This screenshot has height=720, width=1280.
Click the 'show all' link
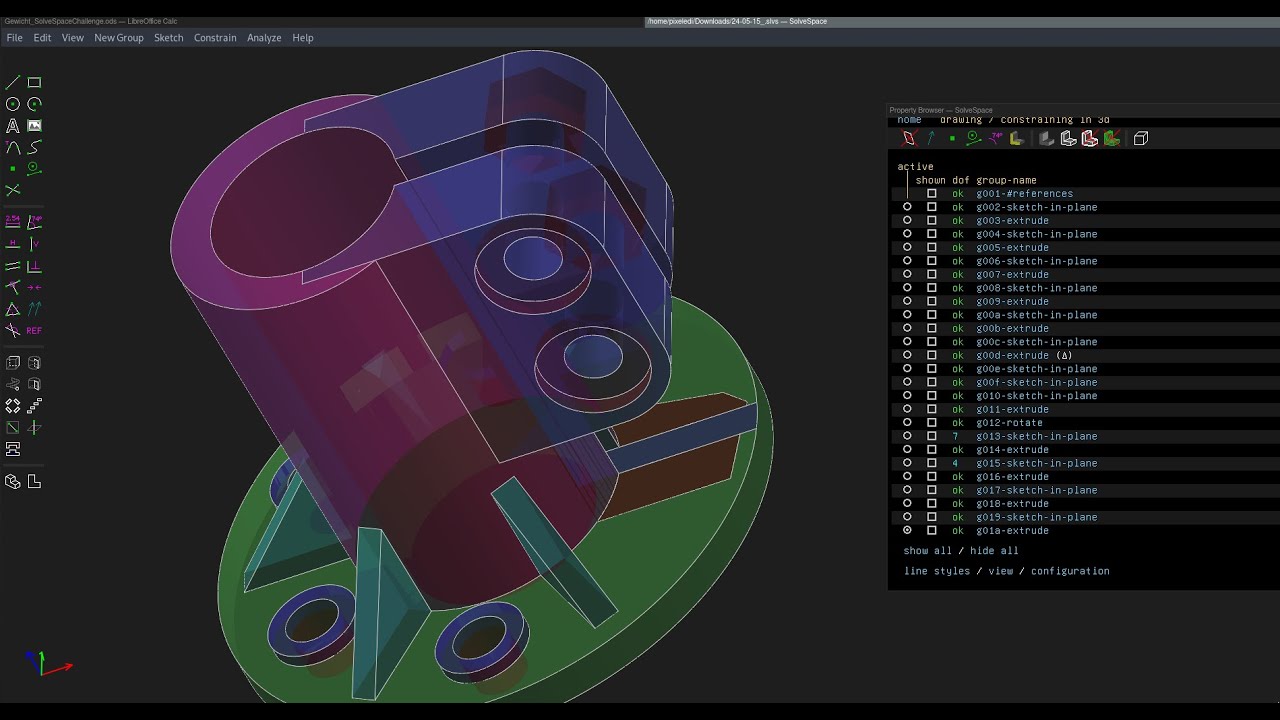928,551
